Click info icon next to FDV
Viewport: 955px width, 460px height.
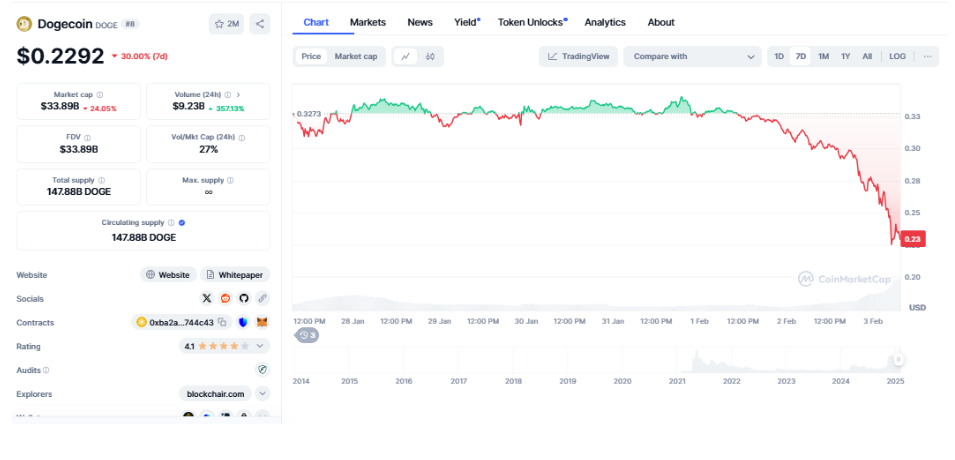(87, 138)
